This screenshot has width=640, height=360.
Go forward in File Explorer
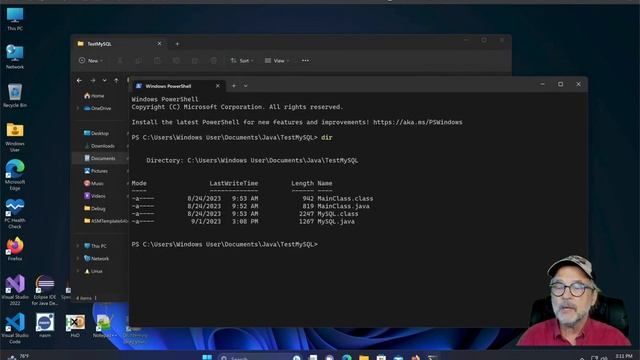(x=93, y=80)
